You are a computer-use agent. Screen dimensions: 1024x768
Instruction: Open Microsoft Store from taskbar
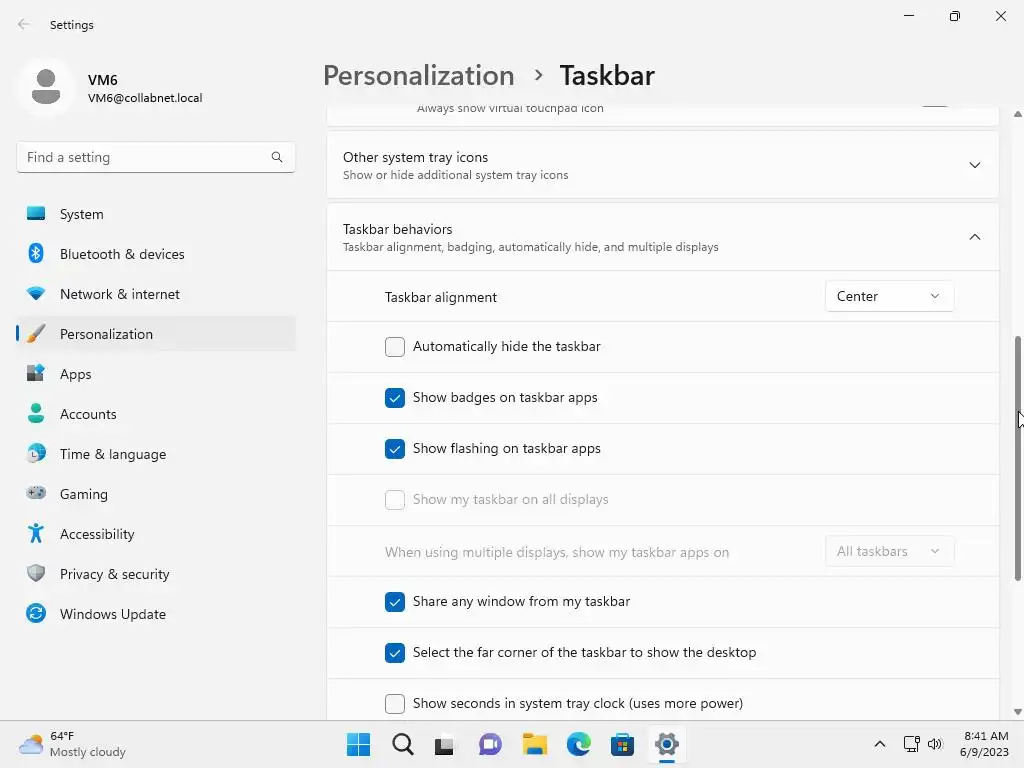[x=622, y=744]
